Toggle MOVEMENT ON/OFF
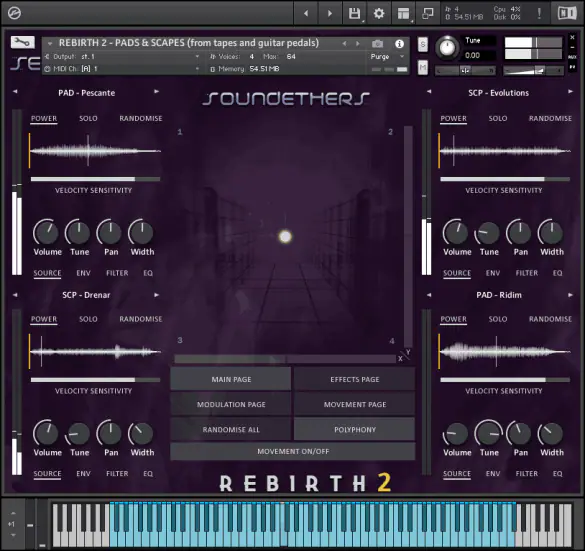Screen dimensions: 585x551 pyautogui.click(x=293, y=451)
